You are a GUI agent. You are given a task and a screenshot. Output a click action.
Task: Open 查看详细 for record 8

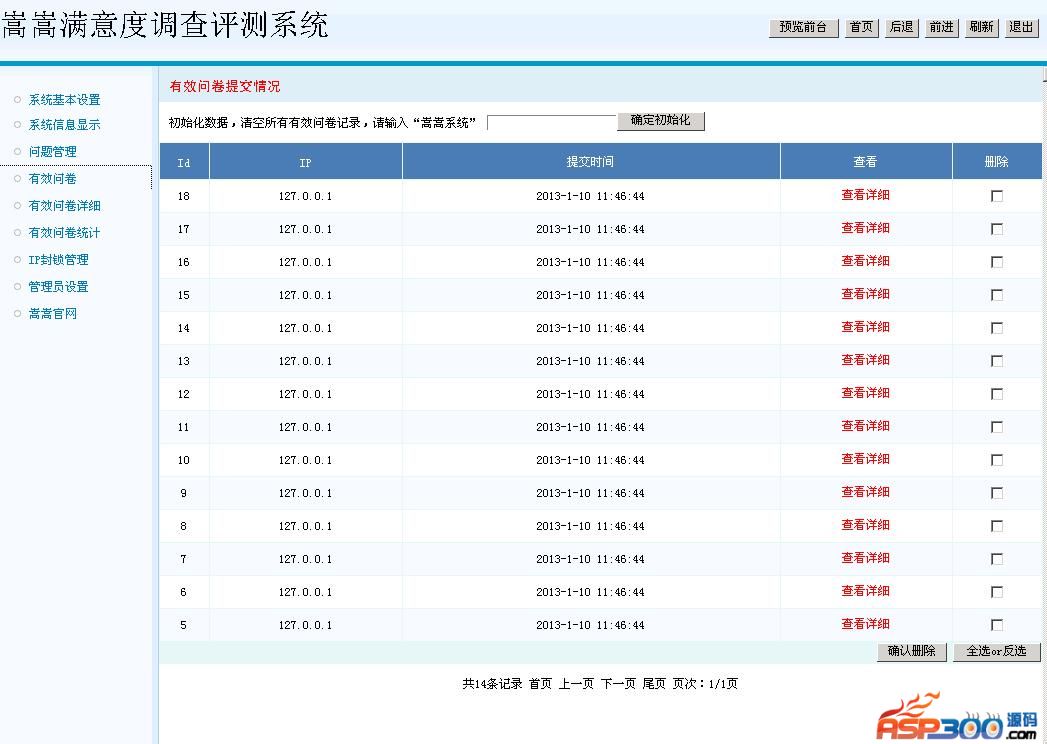pos(865,525)
